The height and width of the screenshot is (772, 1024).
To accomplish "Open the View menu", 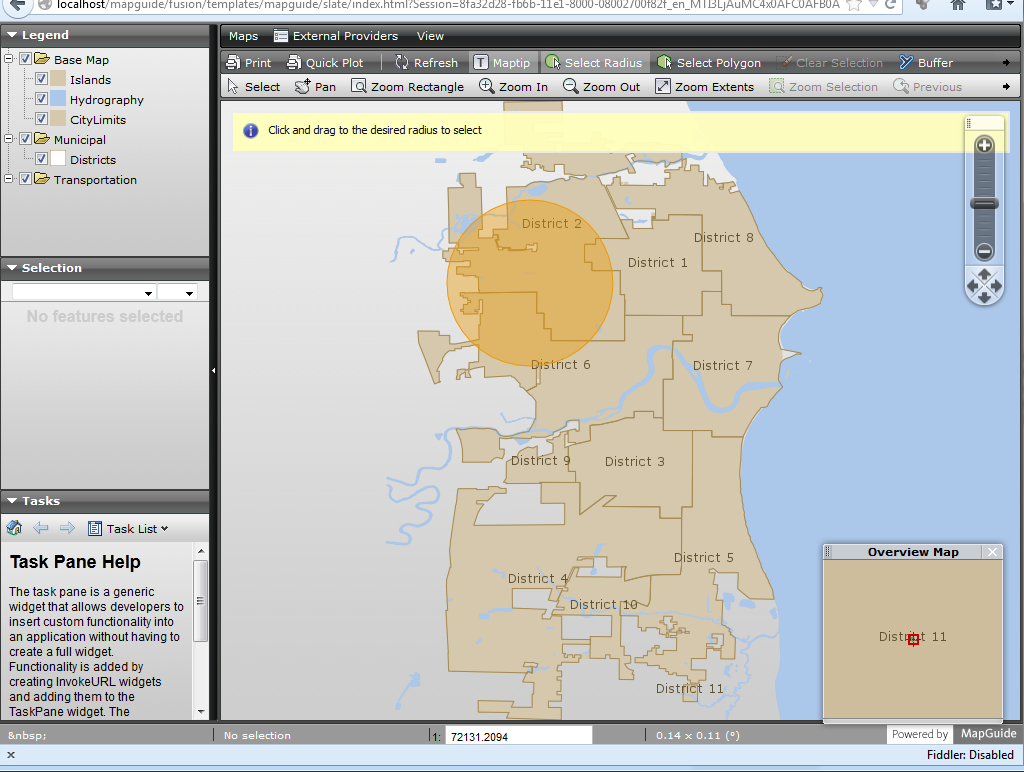I will pyautogui.click(x=430, y=36).
